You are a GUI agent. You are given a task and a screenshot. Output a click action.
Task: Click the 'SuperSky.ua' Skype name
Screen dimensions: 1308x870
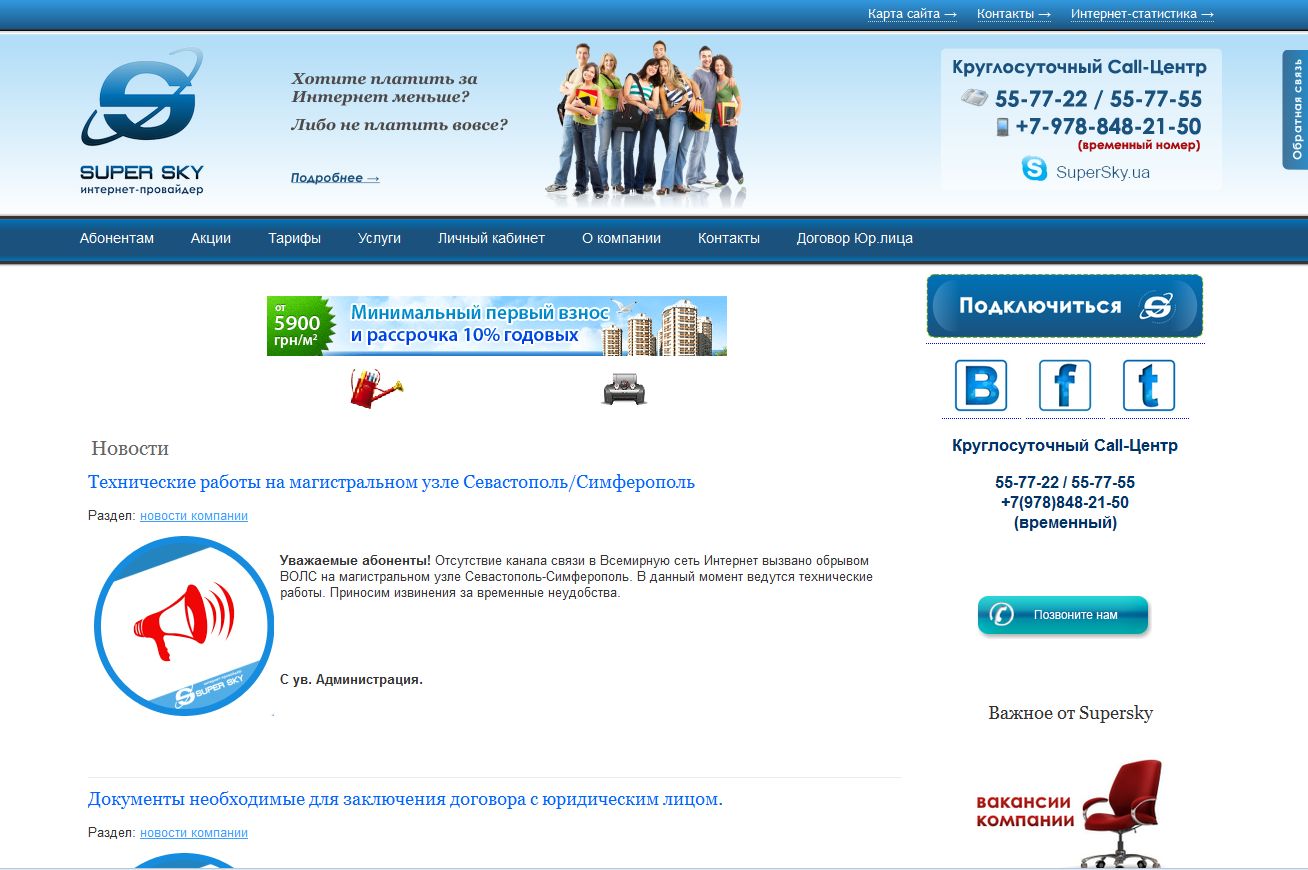tap(1103, 172)
